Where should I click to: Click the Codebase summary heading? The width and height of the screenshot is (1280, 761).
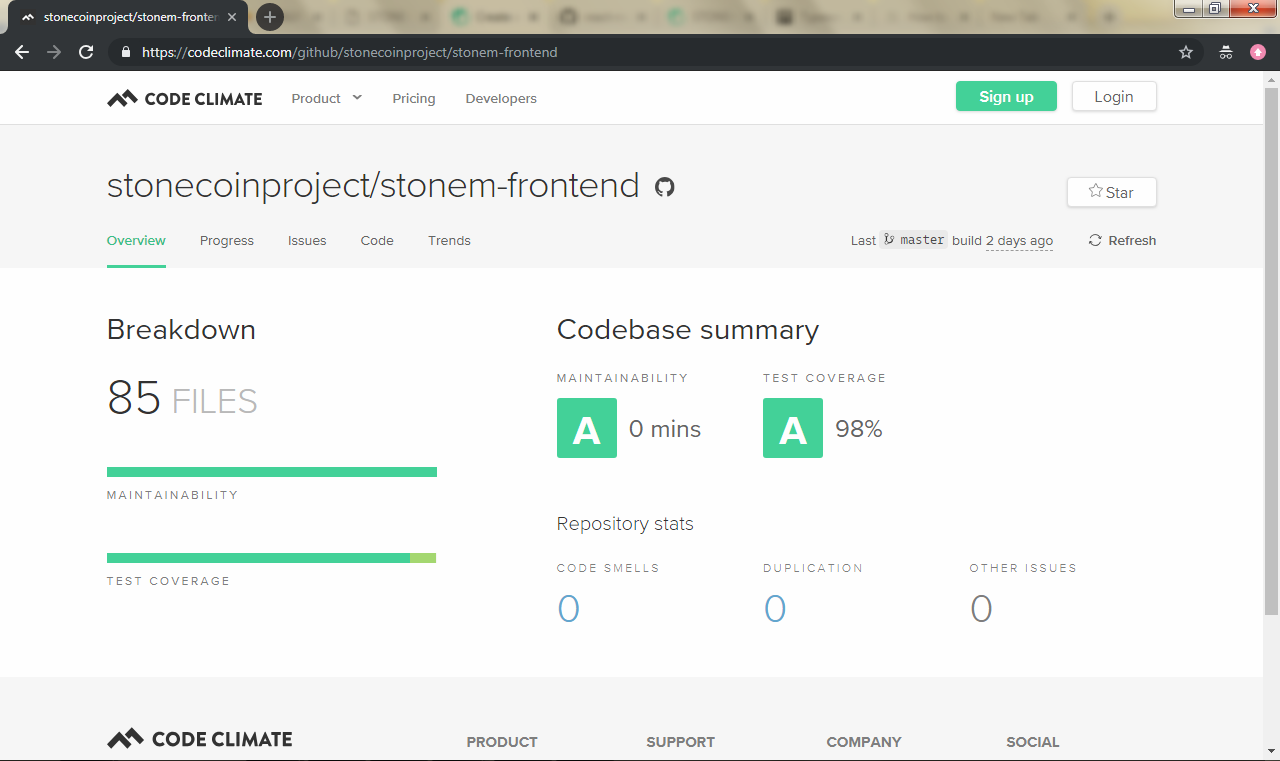[x=688, y=330]
